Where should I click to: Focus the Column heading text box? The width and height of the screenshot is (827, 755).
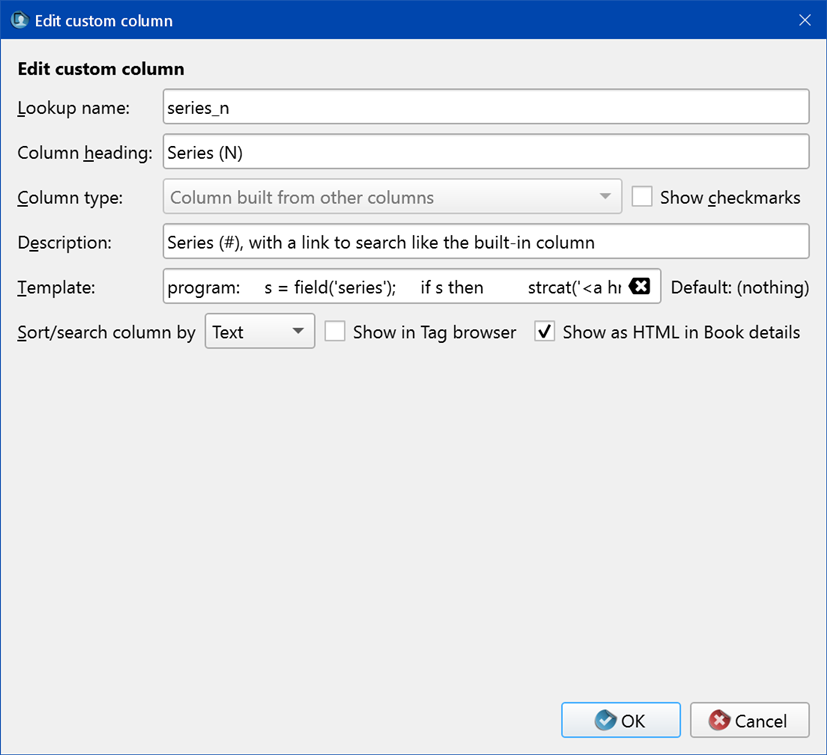click(x=485, y=152)
